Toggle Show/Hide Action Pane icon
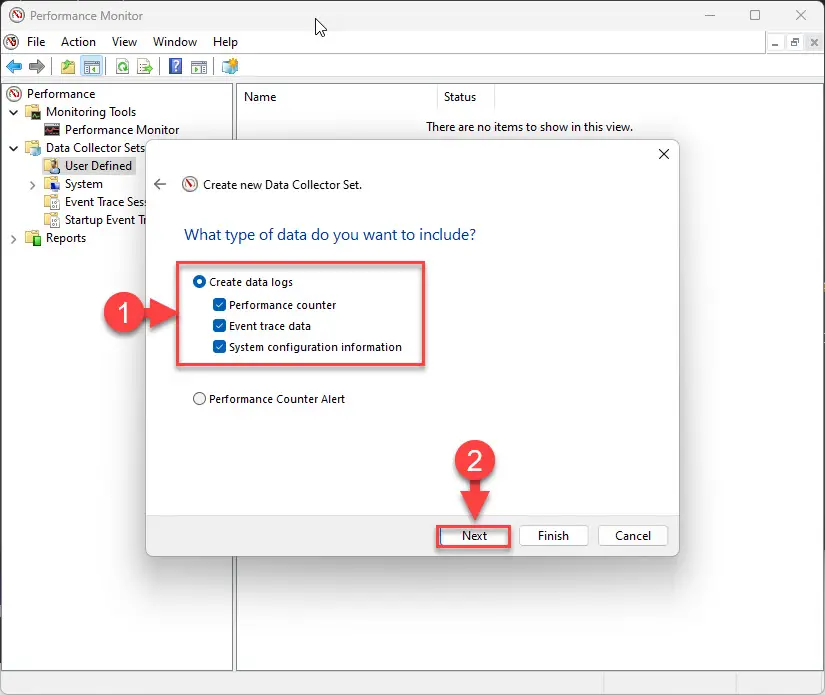Image resolution: width=825 pixels, height=695 pixels. (x=199, y=67)
